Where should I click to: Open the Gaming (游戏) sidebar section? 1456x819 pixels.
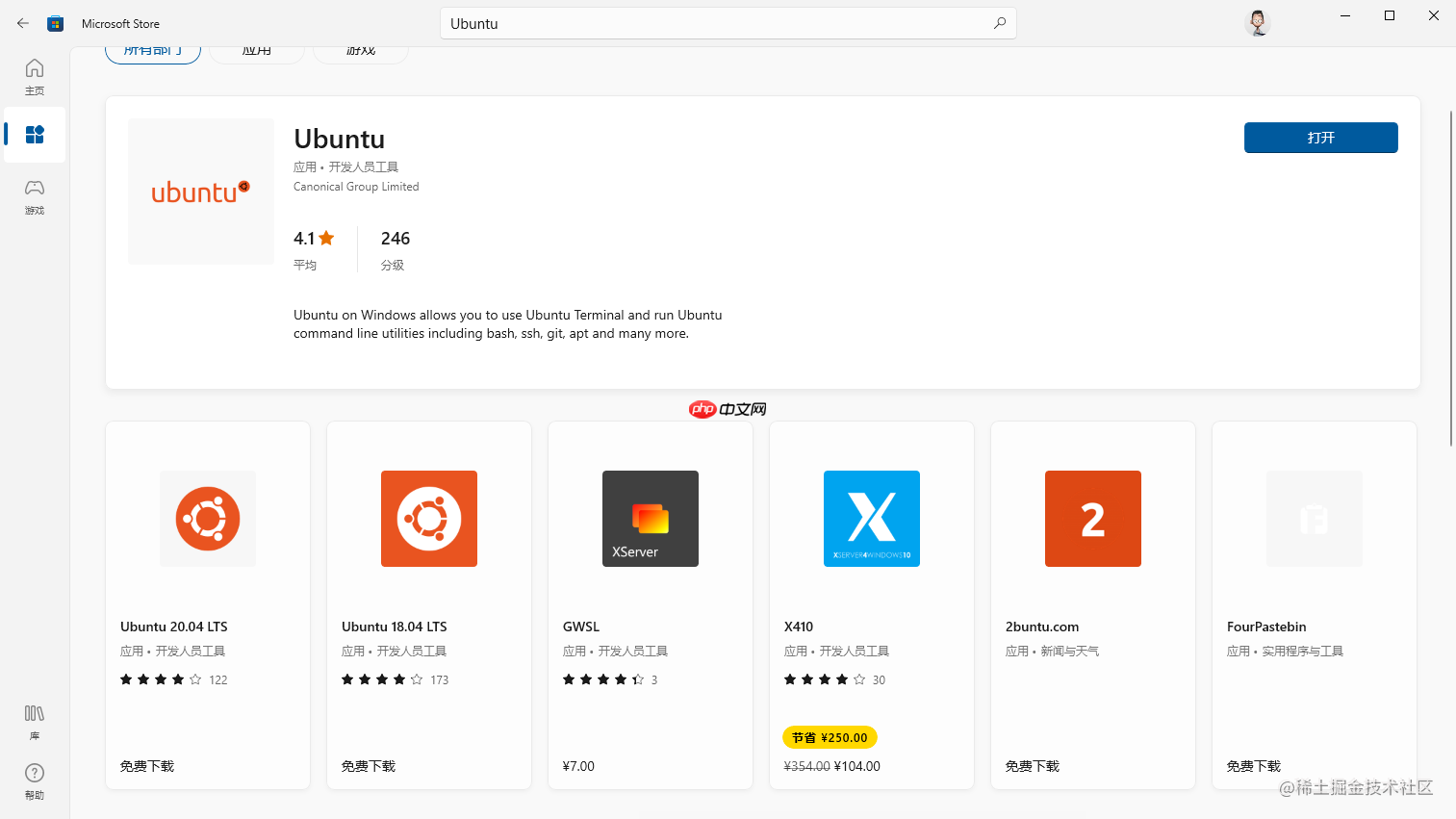point(35,196)
